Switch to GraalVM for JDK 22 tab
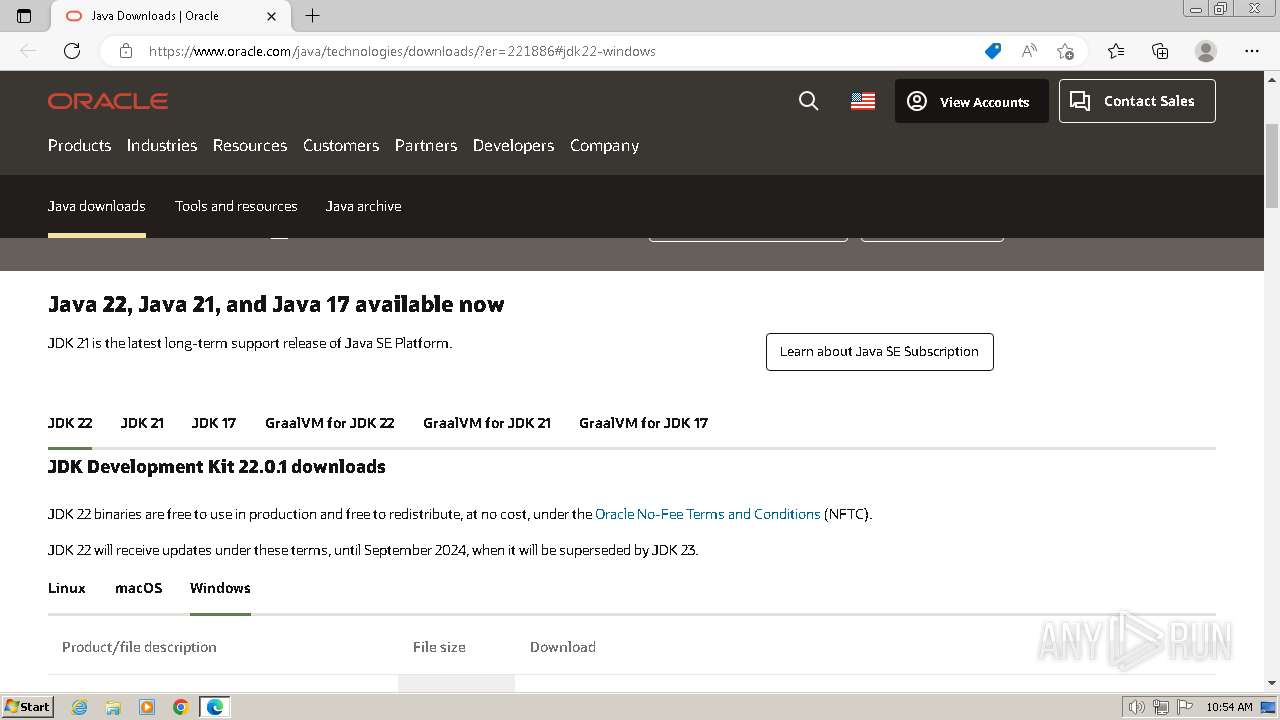The image size is (1280, 720). [x=330, y=423]
